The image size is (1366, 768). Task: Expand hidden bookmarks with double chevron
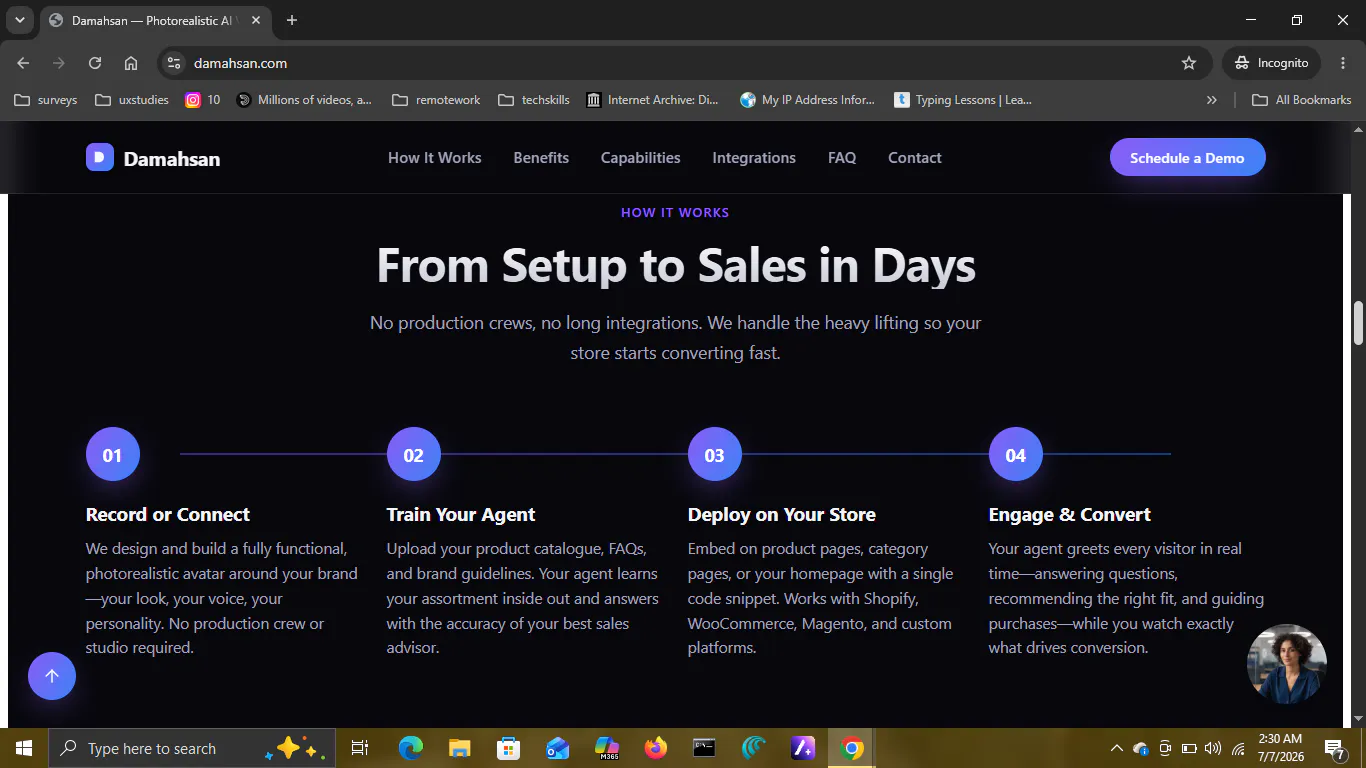click(1212, 100)
